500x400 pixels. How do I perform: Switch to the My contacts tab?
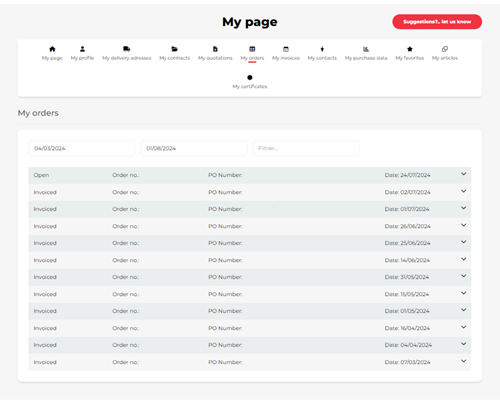pyautogui.click(x=322, y=53)
